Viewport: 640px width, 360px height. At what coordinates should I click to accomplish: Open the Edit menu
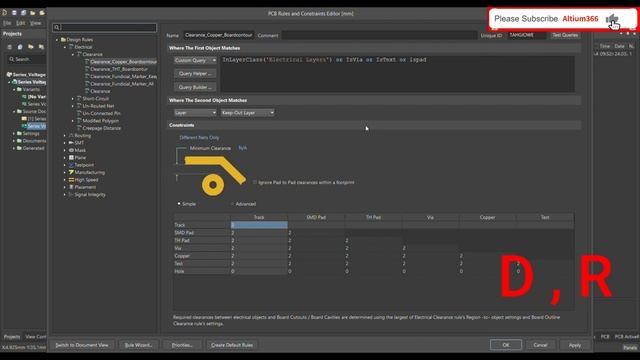(21, 23)
